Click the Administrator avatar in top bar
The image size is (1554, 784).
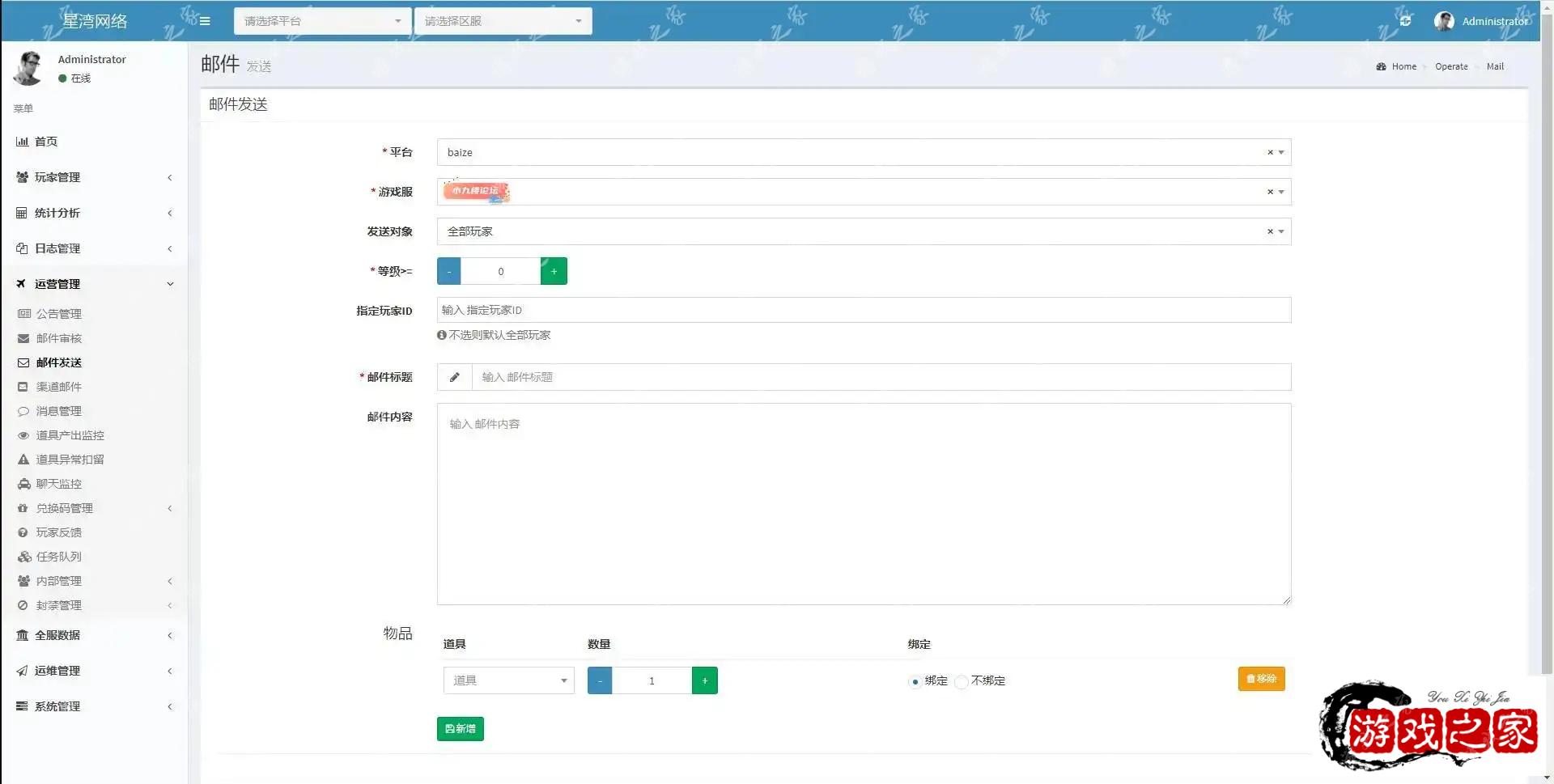pos(1444,21)
